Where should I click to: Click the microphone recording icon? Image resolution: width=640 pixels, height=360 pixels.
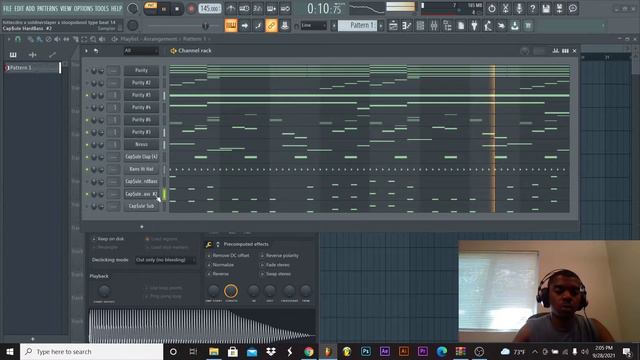(519, 8)
